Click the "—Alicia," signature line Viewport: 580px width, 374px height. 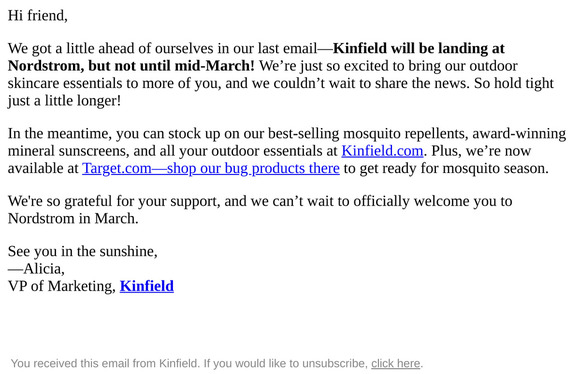36,269
